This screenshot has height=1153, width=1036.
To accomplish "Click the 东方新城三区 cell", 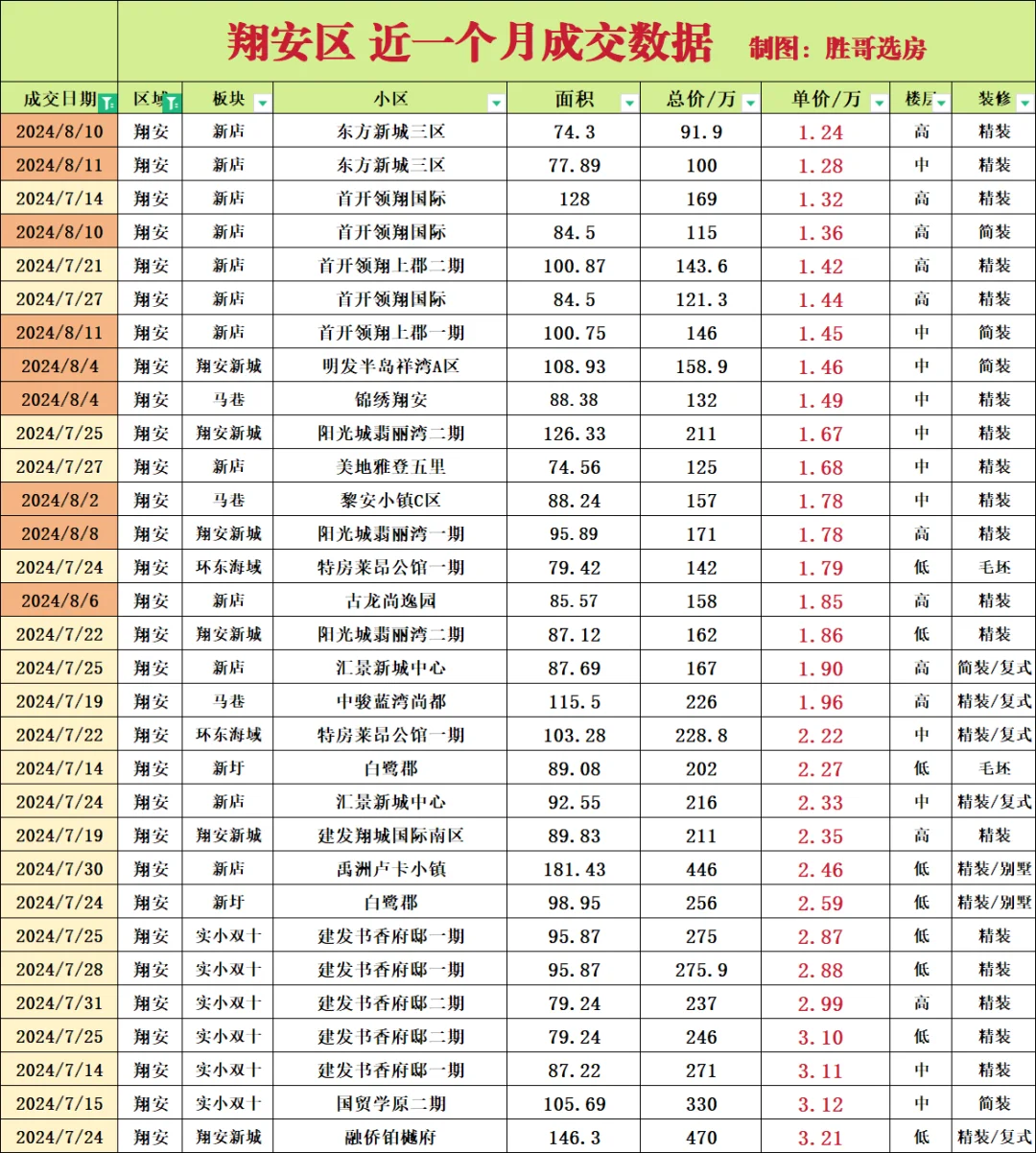I will click(393, 133).
